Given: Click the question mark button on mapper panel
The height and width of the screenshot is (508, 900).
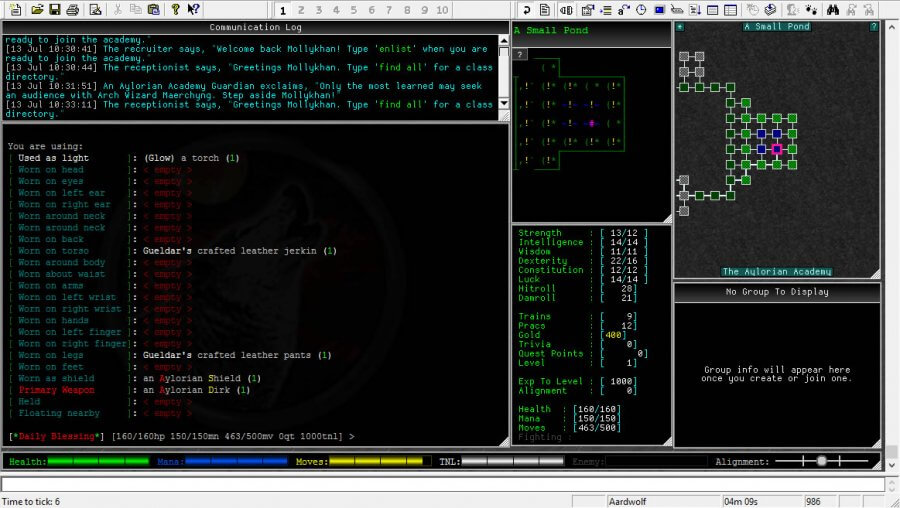Looking at the screenshot, I should click(874, 27).
